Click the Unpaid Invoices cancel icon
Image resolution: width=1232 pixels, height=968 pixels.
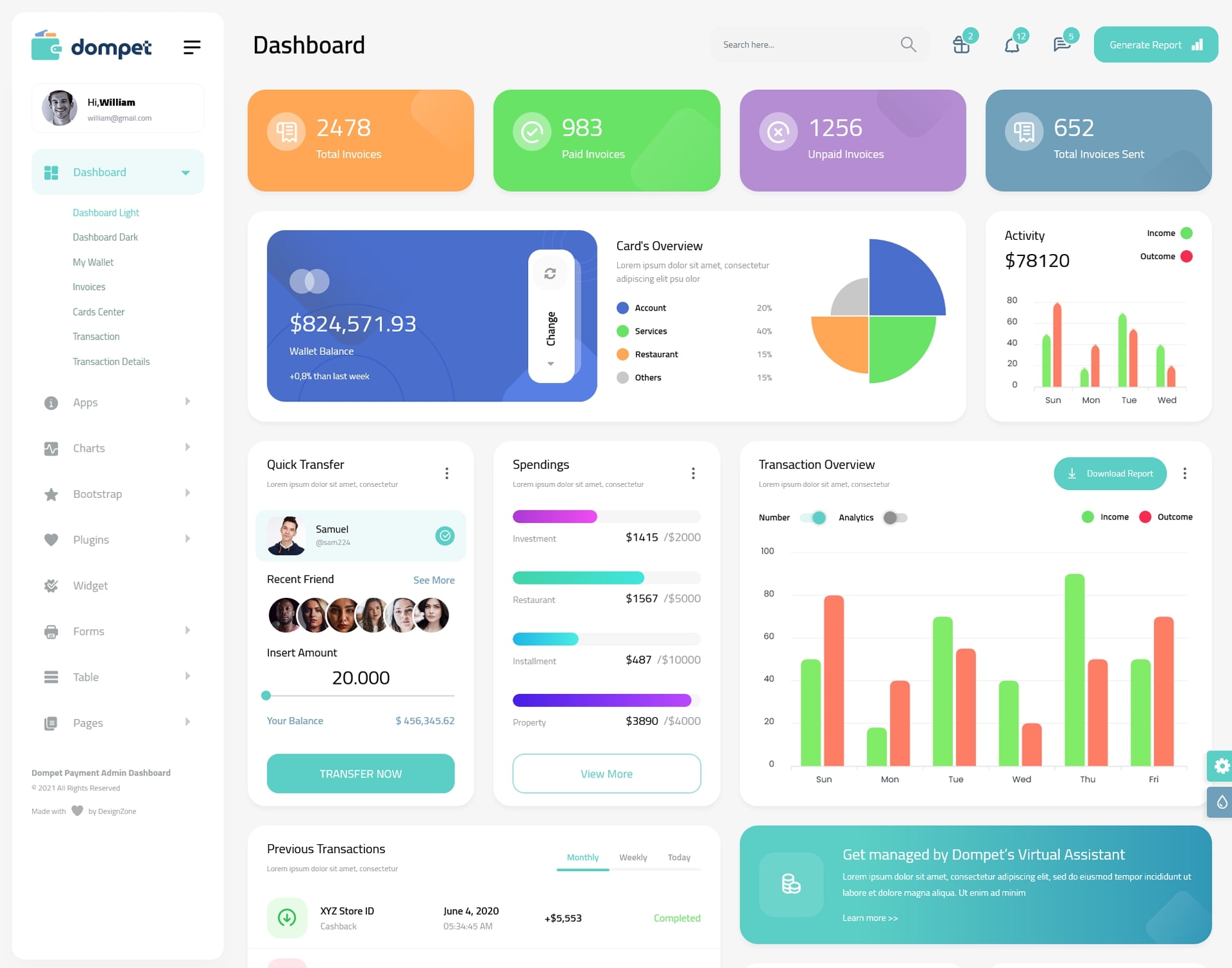tap(779, 133)
